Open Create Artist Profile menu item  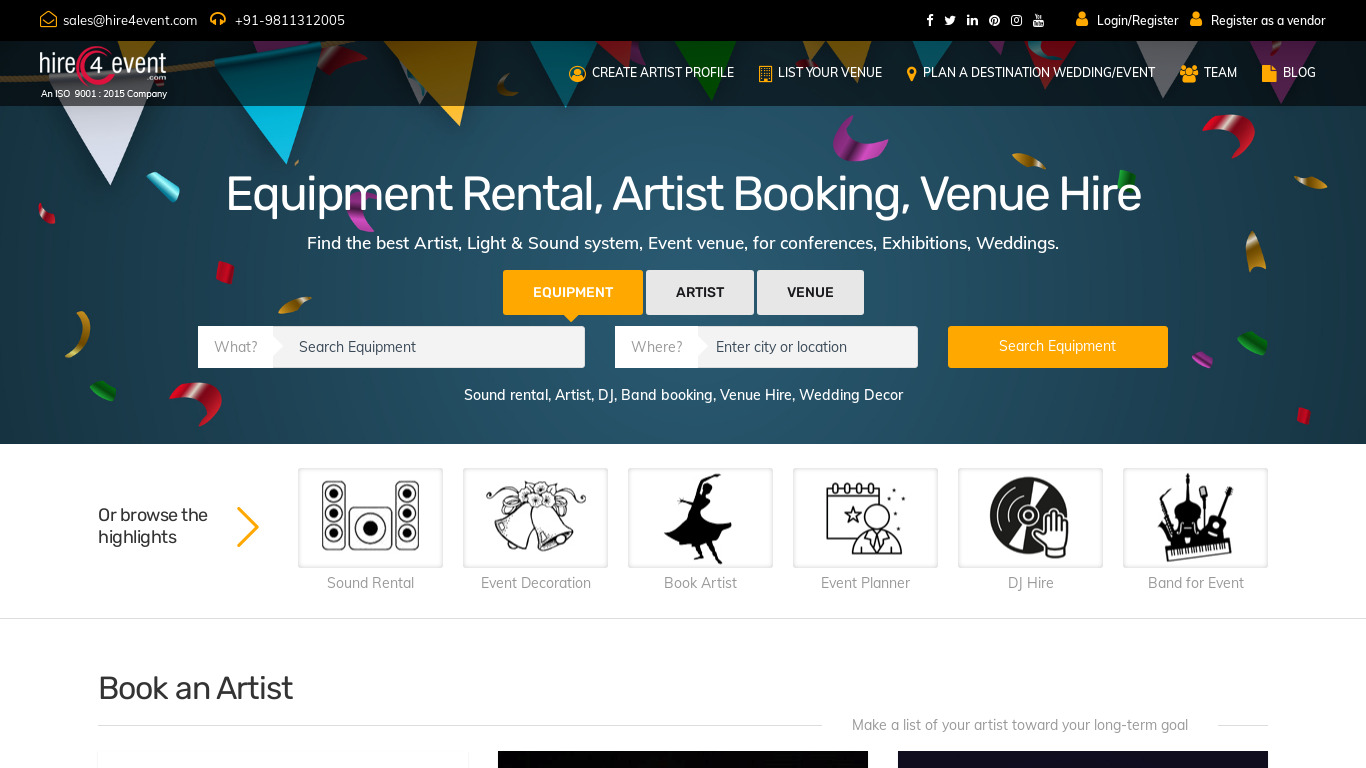click(x=651, y=73)
